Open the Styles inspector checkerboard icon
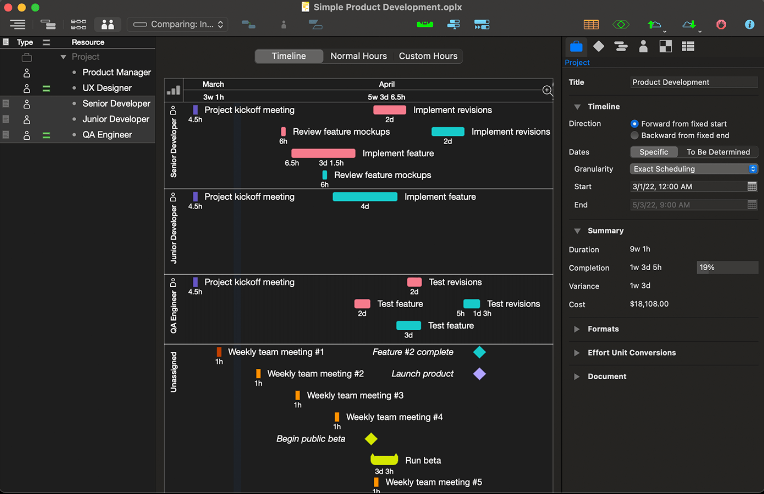Image resolution: width=764 pixels, height=494 pixels. pyautogui.click(x=665, y=46)
